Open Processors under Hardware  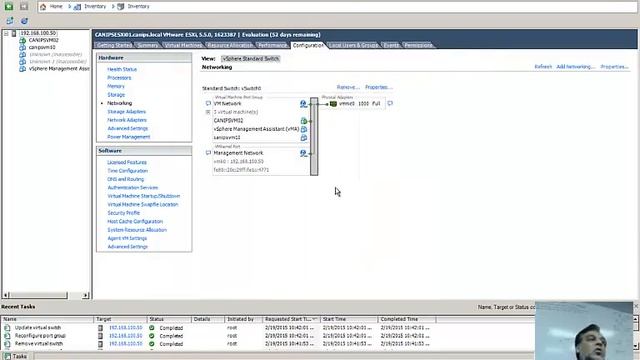119,78
